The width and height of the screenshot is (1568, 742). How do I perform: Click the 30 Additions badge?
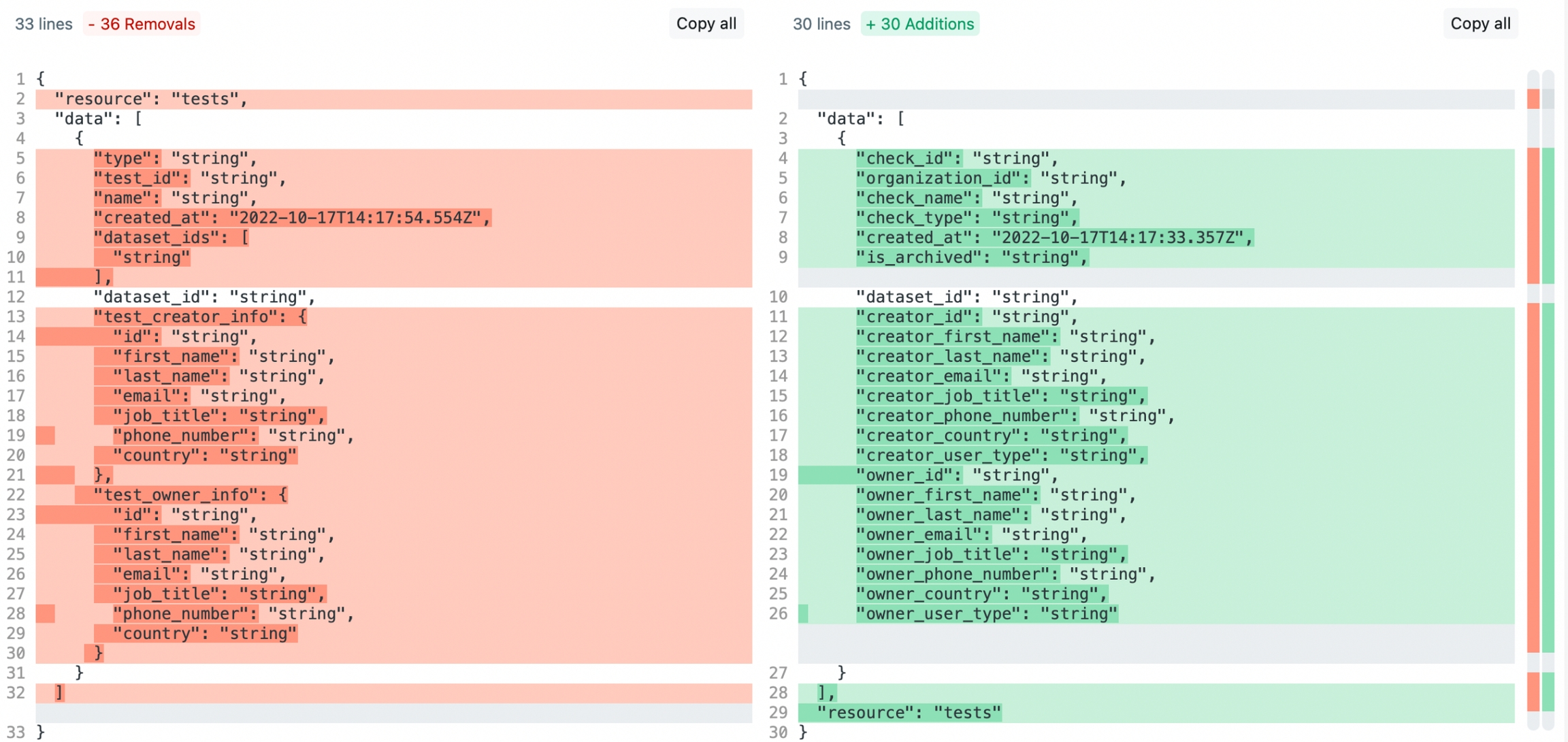tap(919, 24)
